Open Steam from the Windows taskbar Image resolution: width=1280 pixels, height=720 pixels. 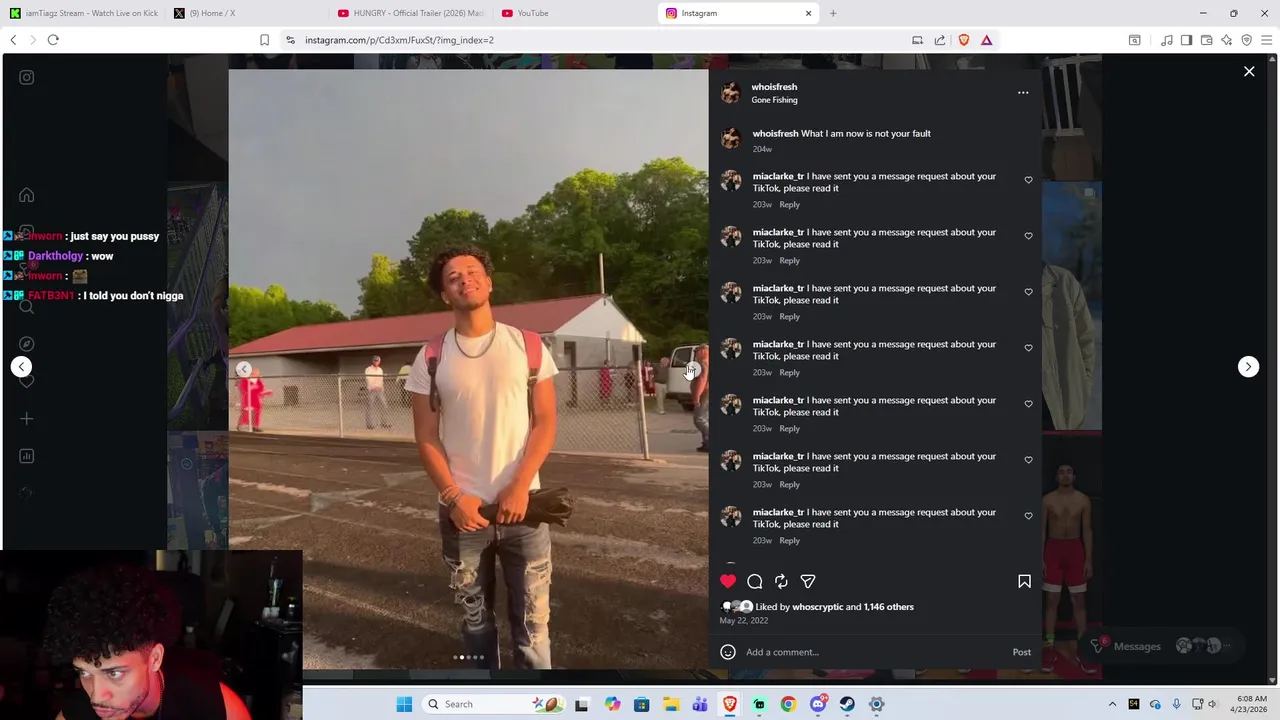[847, 704]
